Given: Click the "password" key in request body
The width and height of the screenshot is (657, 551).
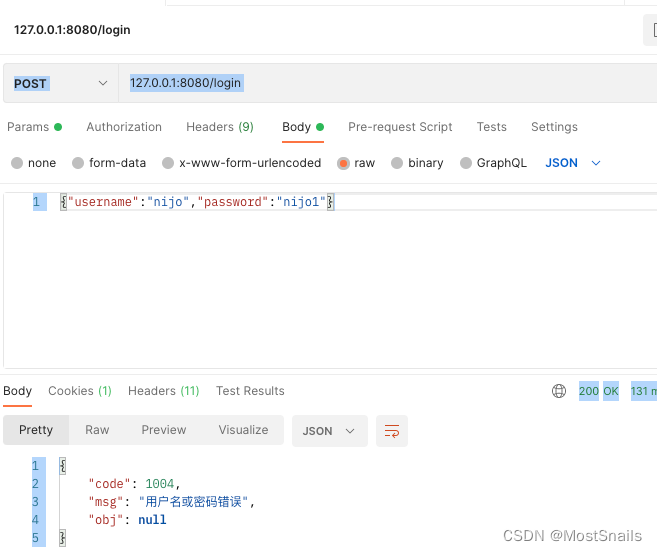Looking at the screenshot, I should pyautogui.click(x=232, y=202).
